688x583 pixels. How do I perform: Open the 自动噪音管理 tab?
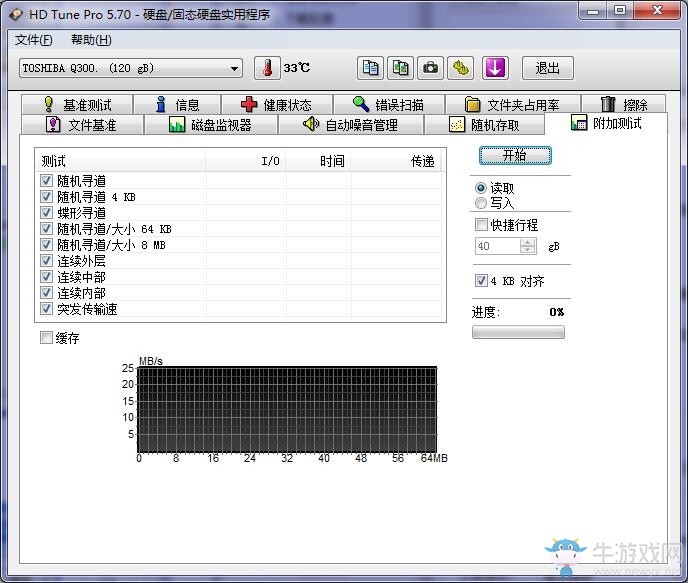click(x=351, y=125)
